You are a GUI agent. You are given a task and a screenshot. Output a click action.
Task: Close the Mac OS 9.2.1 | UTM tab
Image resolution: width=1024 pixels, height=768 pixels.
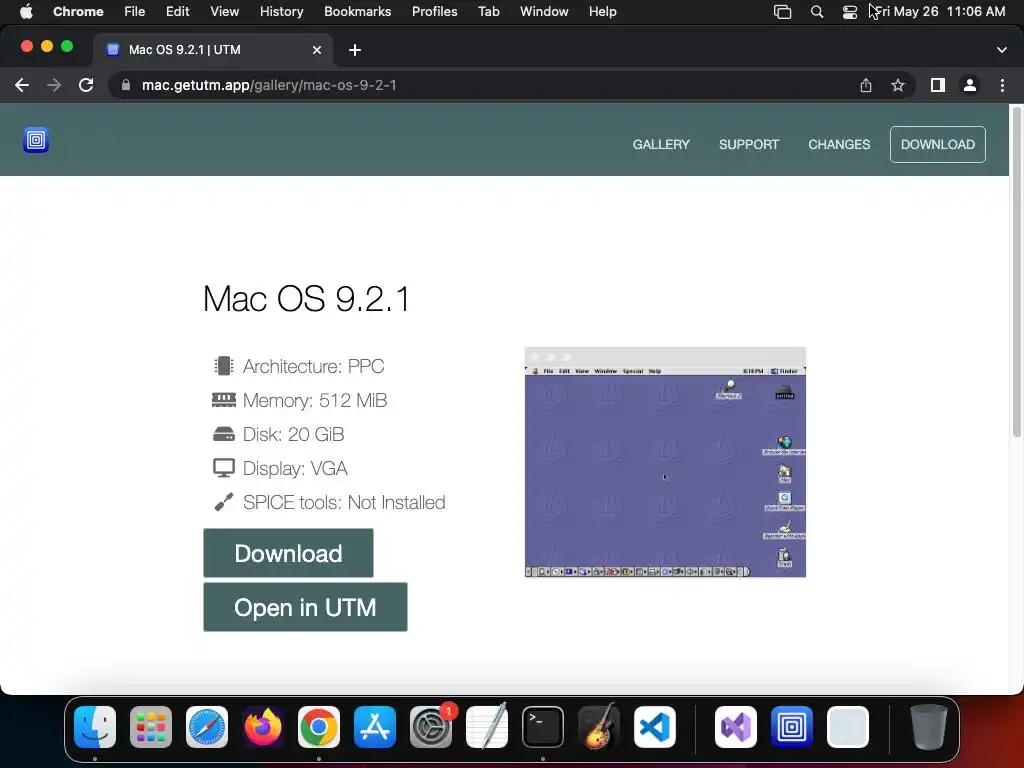(x=317, y=50)
